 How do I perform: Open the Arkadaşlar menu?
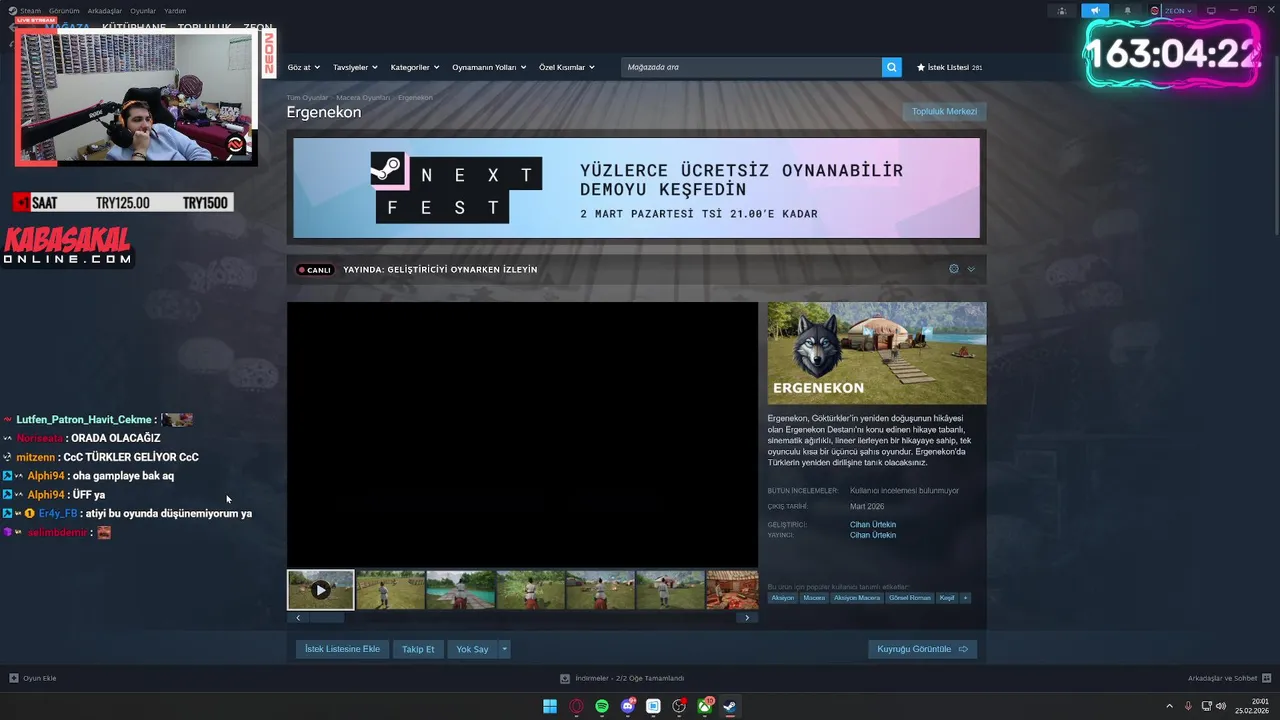pos(105,11)
